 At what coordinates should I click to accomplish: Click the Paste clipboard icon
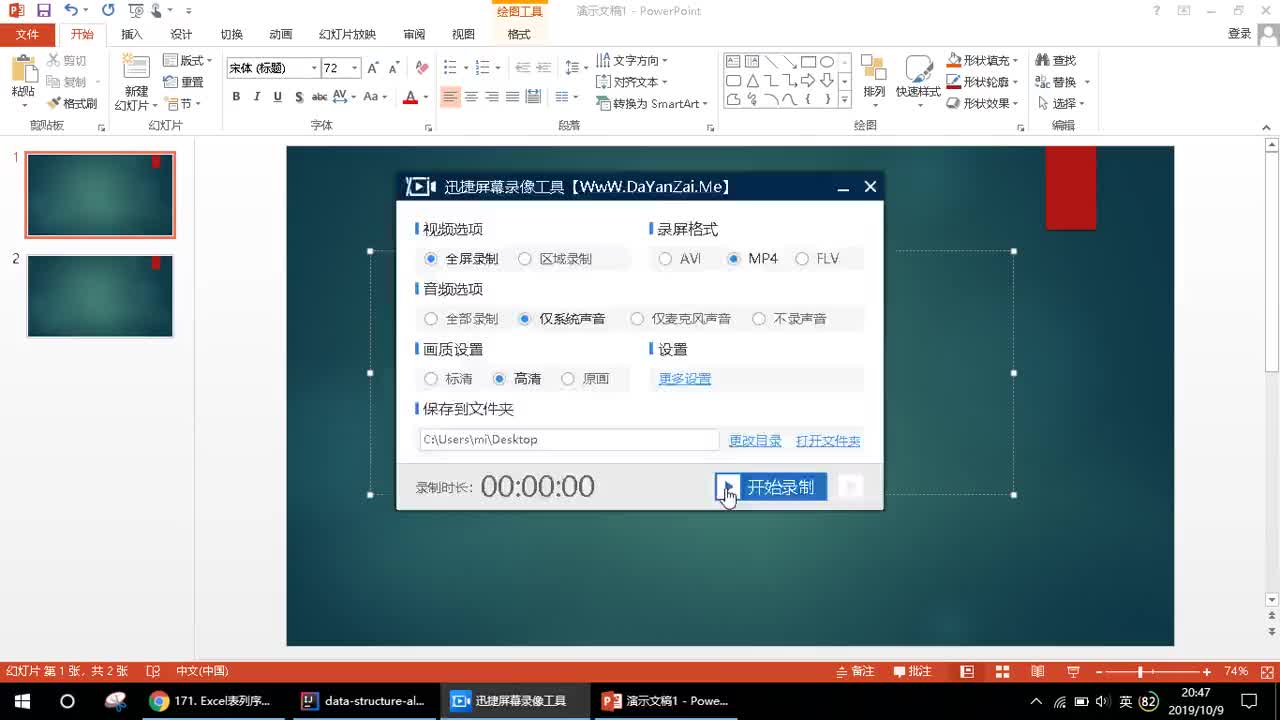coord(23,69)
